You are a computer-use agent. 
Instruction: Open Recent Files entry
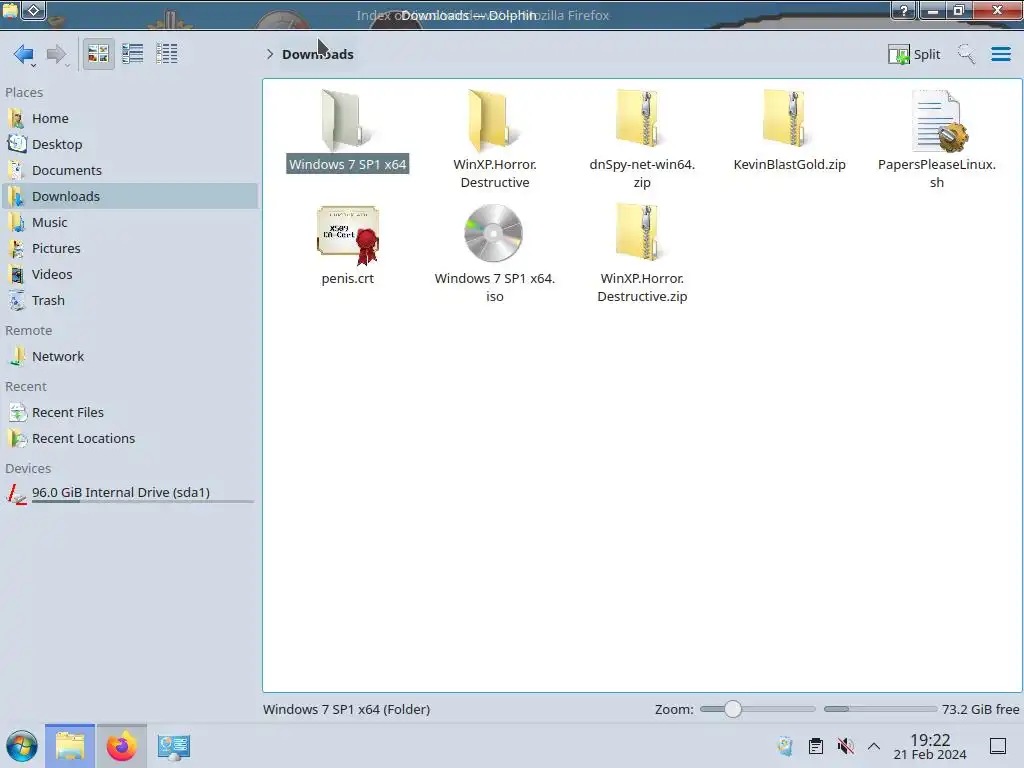[129, 413]
